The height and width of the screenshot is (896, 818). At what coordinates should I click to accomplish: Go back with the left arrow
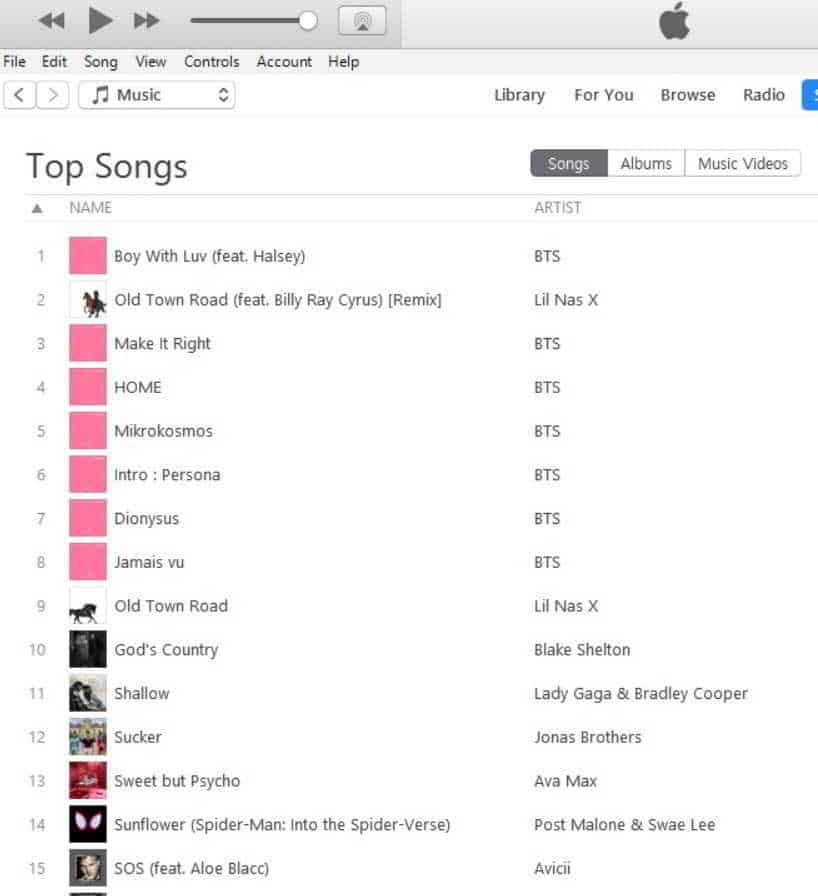pos(19,95)
